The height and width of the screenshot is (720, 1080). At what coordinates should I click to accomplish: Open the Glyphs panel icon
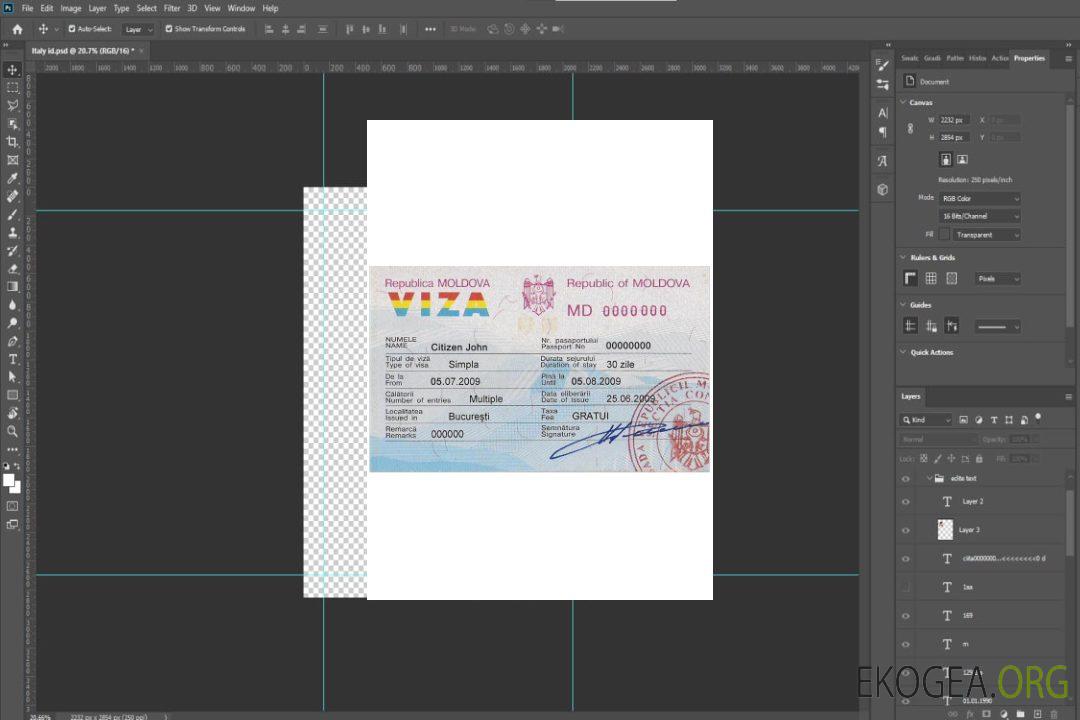click(883, 161)
